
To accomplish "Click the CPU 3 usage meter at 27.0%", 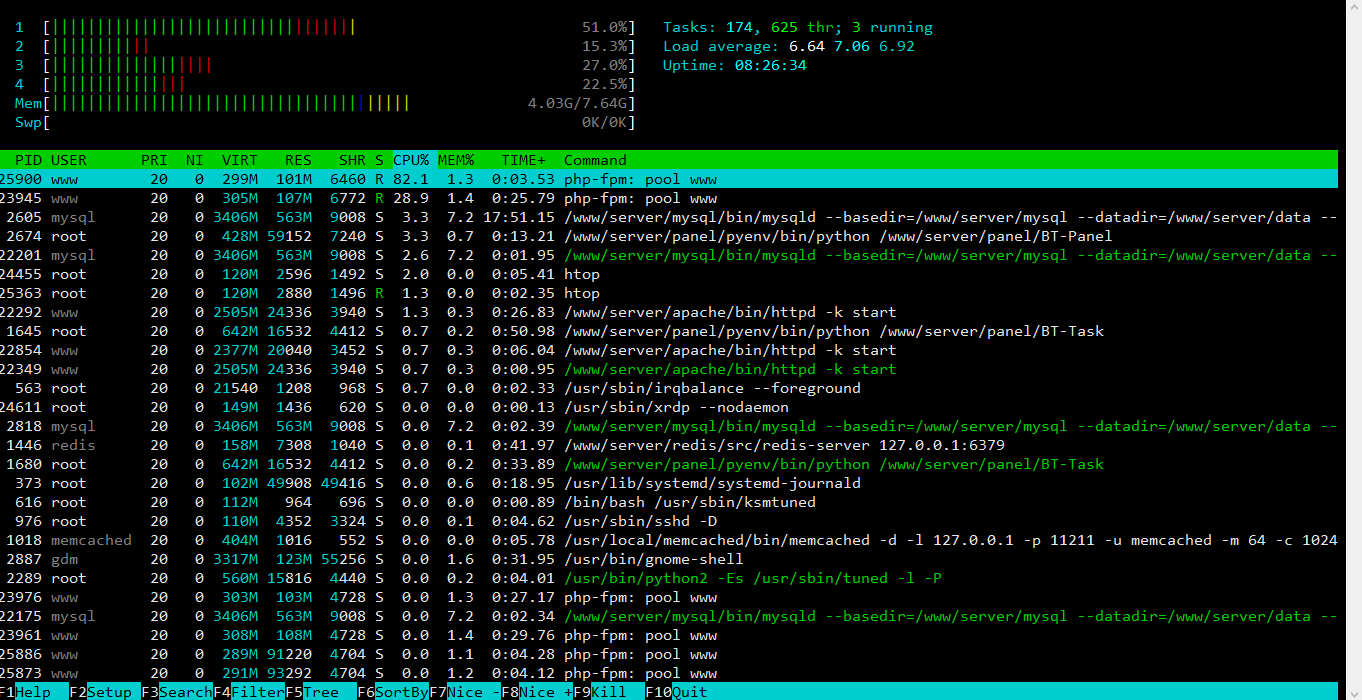I will click(x=325, y=65).
